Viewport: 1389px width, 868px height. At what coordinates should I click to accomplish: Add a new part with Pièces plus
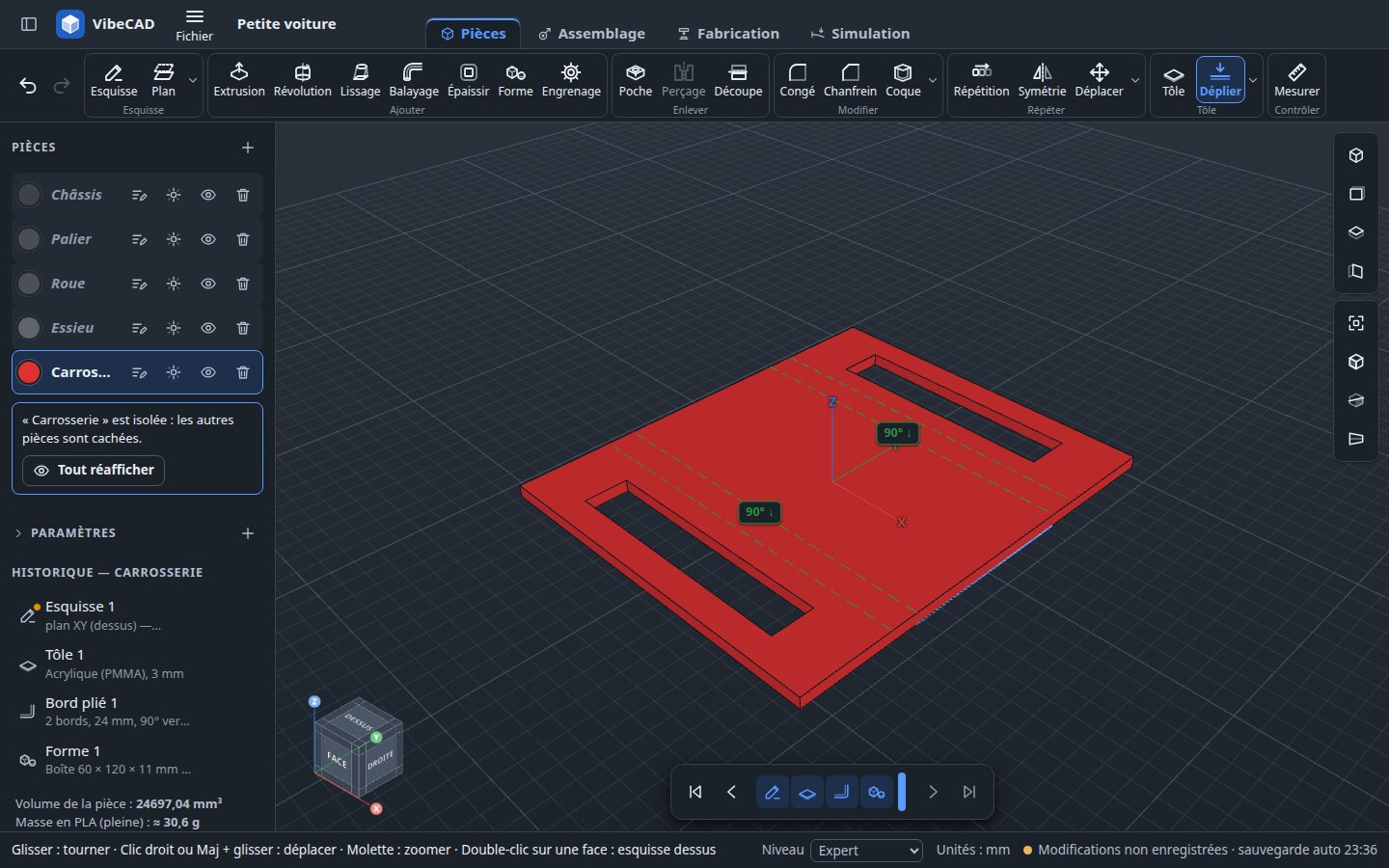(248, 148)
